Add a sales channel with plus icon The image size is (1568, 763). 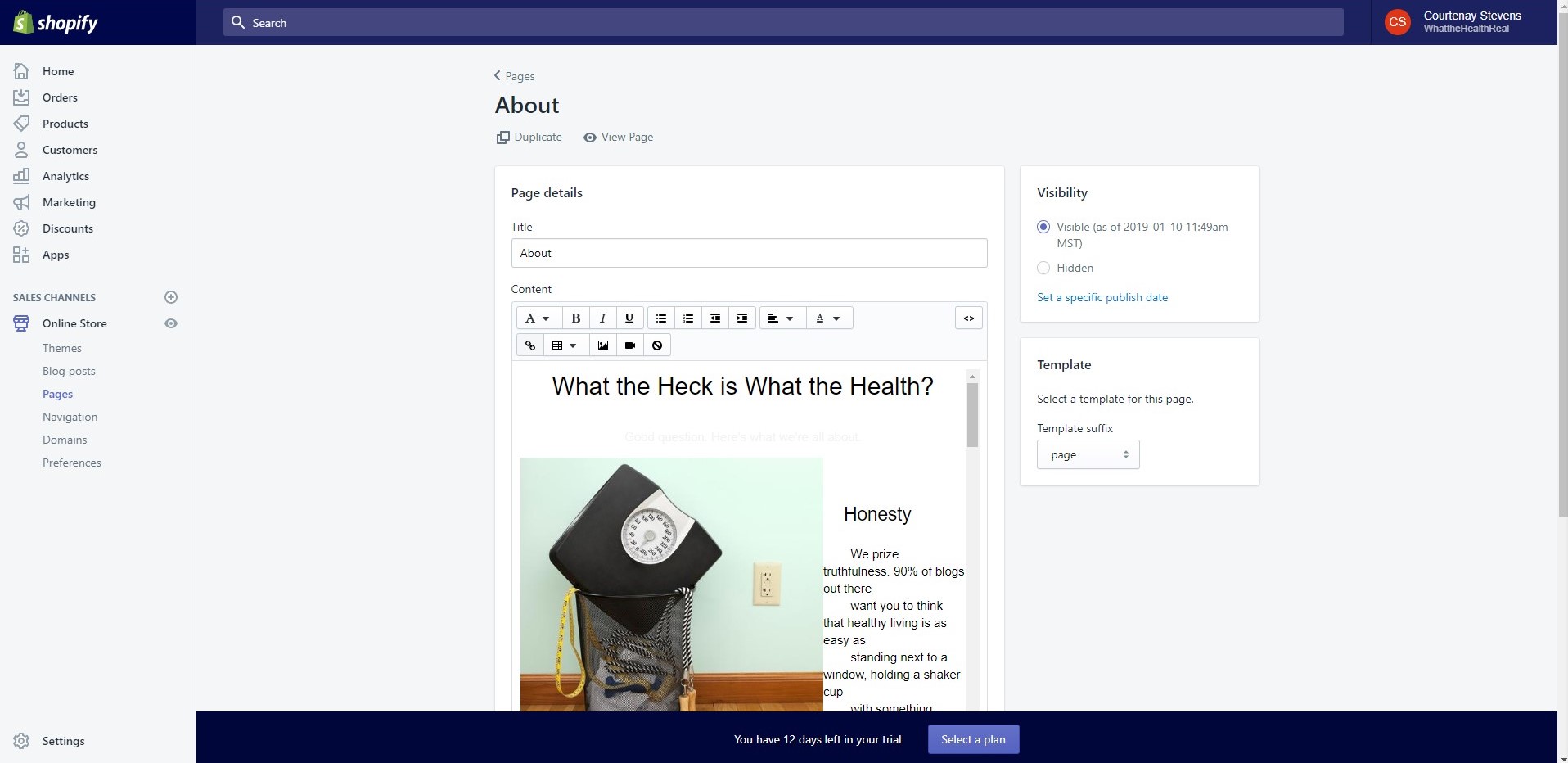pos(171,297)
